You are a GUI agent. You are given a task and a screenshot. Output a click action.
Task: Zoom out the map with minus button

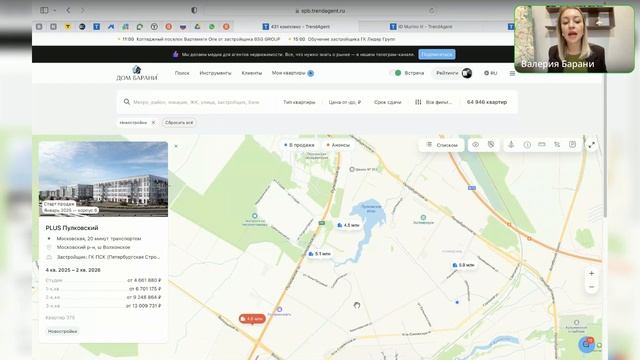pyautogui.click(x=591, y=287)
